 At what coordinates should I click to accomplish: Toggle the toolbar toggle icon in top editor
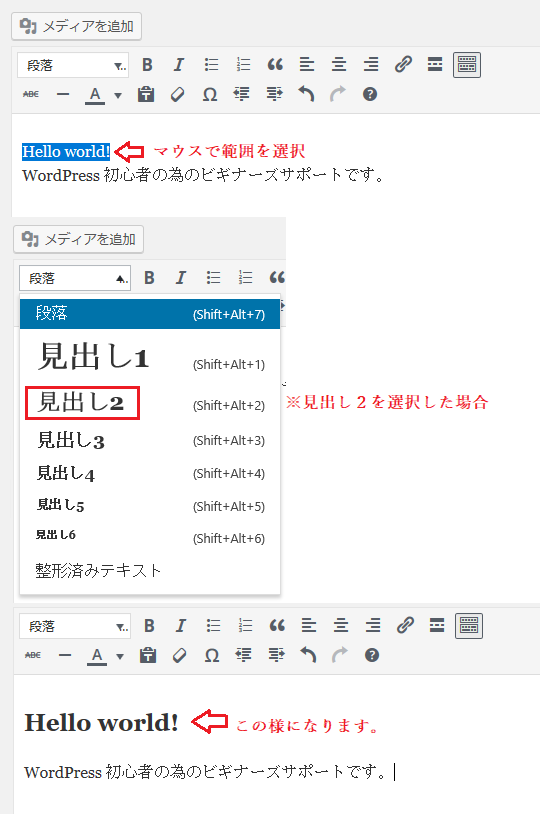(467, 65)
